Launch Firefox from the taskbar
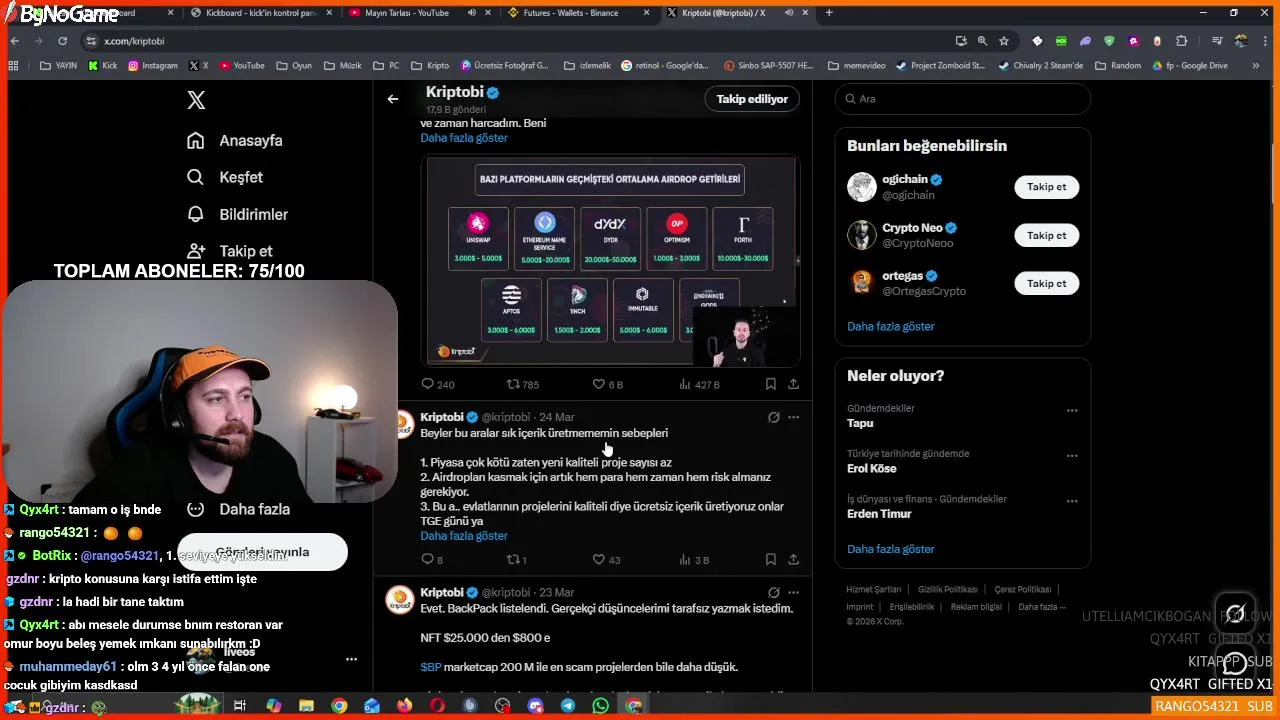 404,706
